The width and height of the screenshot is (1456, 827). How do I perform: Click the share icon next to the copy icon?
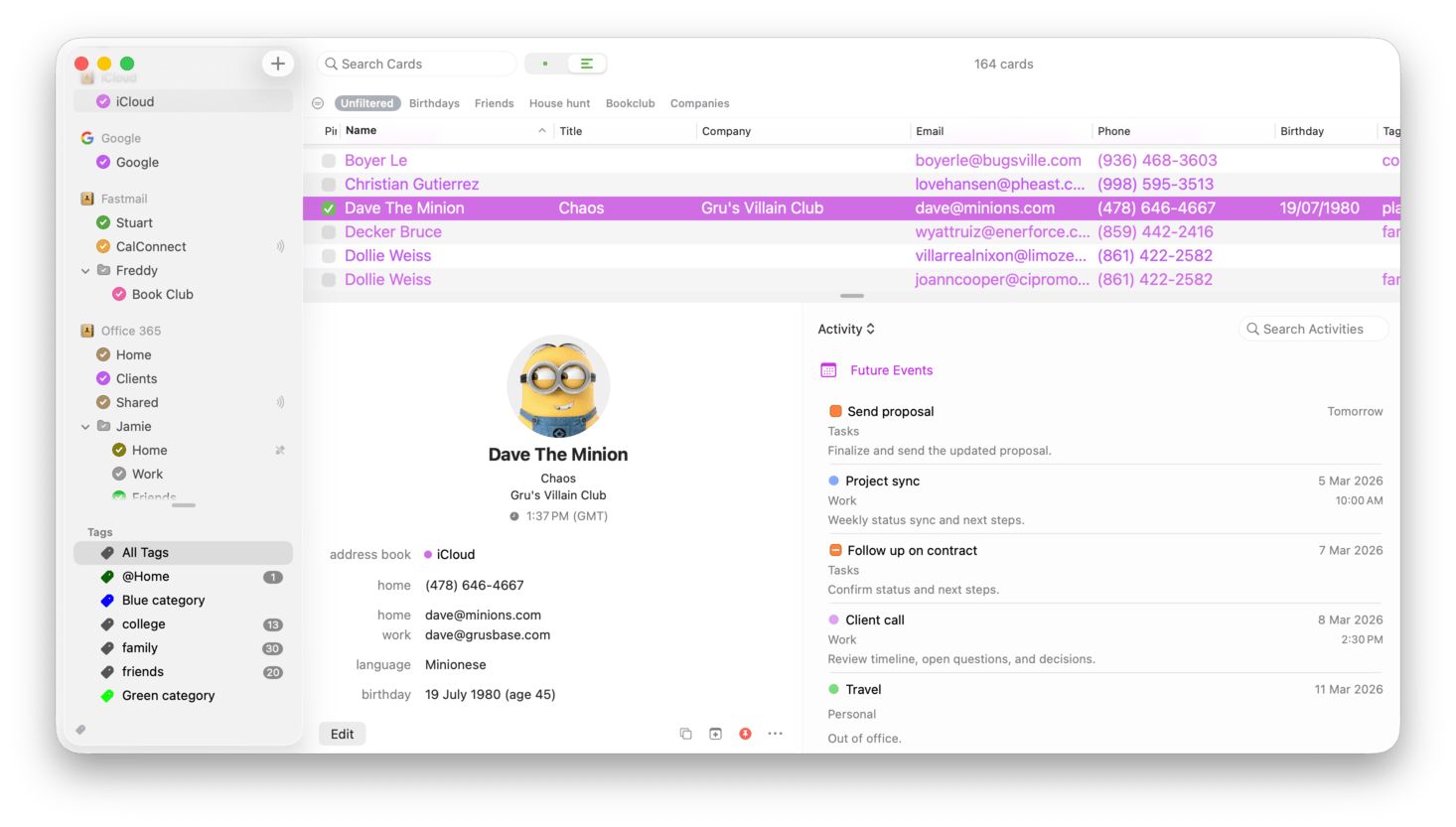(715, 733)
